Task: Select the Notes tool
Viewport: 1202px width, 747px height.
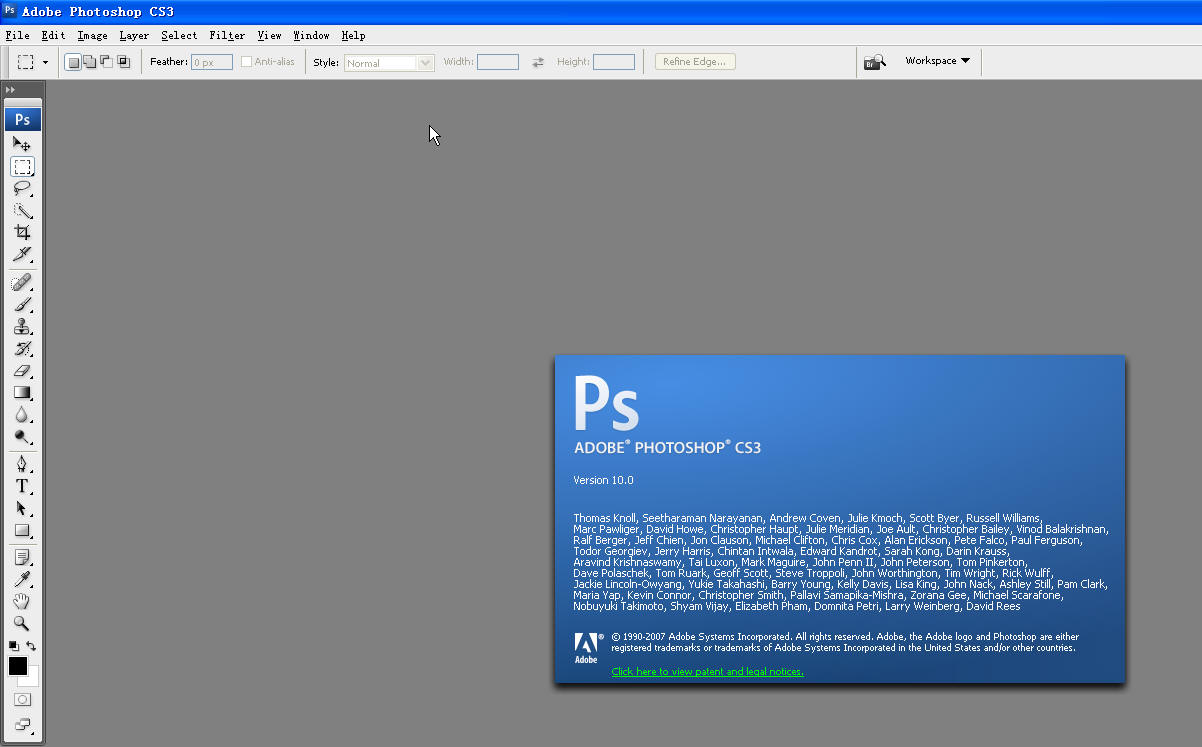Action: click(x=22, y=557)
